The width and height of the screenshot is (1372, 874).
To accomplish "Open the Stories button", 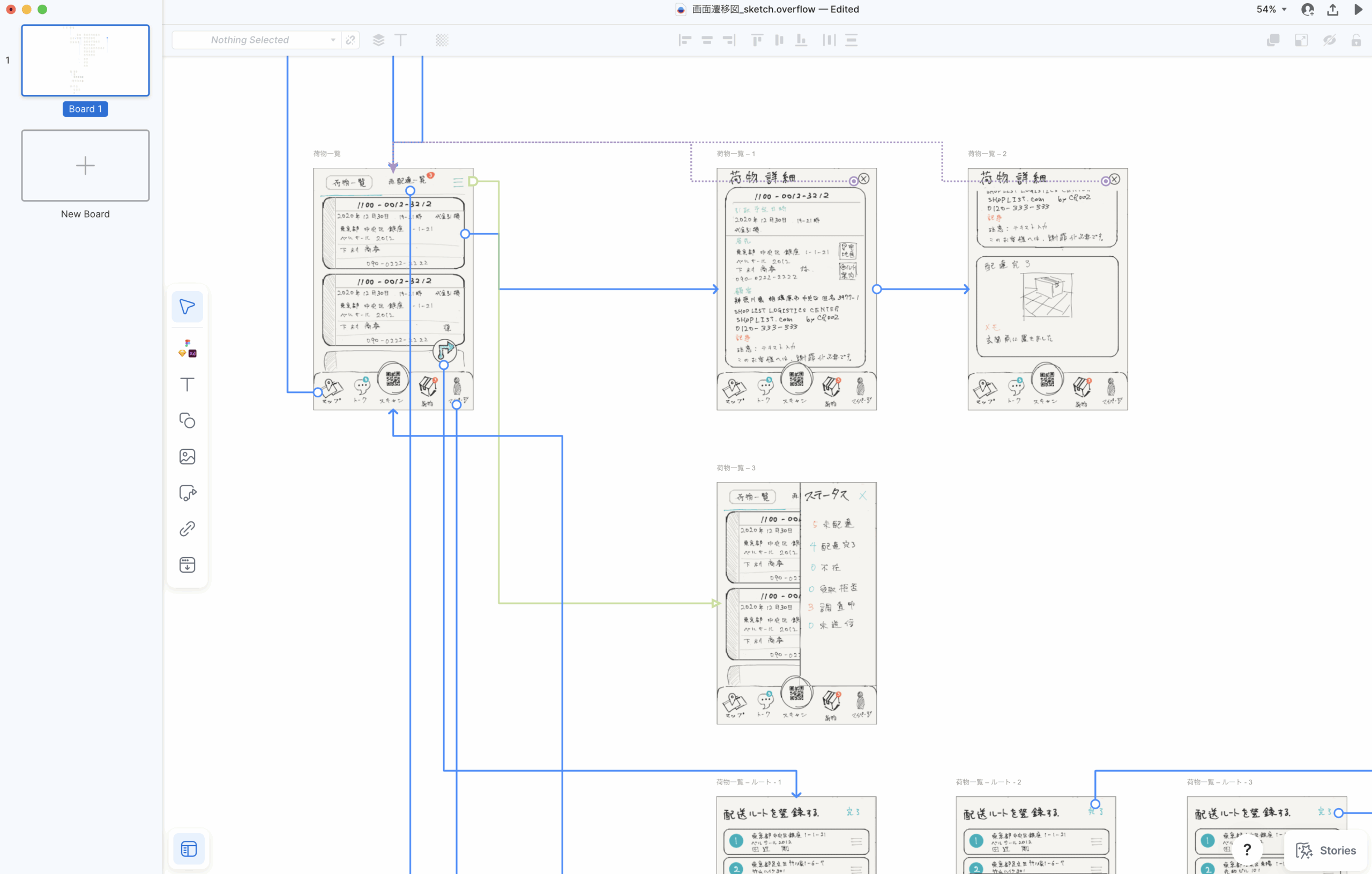I will tap(1325, 850).
